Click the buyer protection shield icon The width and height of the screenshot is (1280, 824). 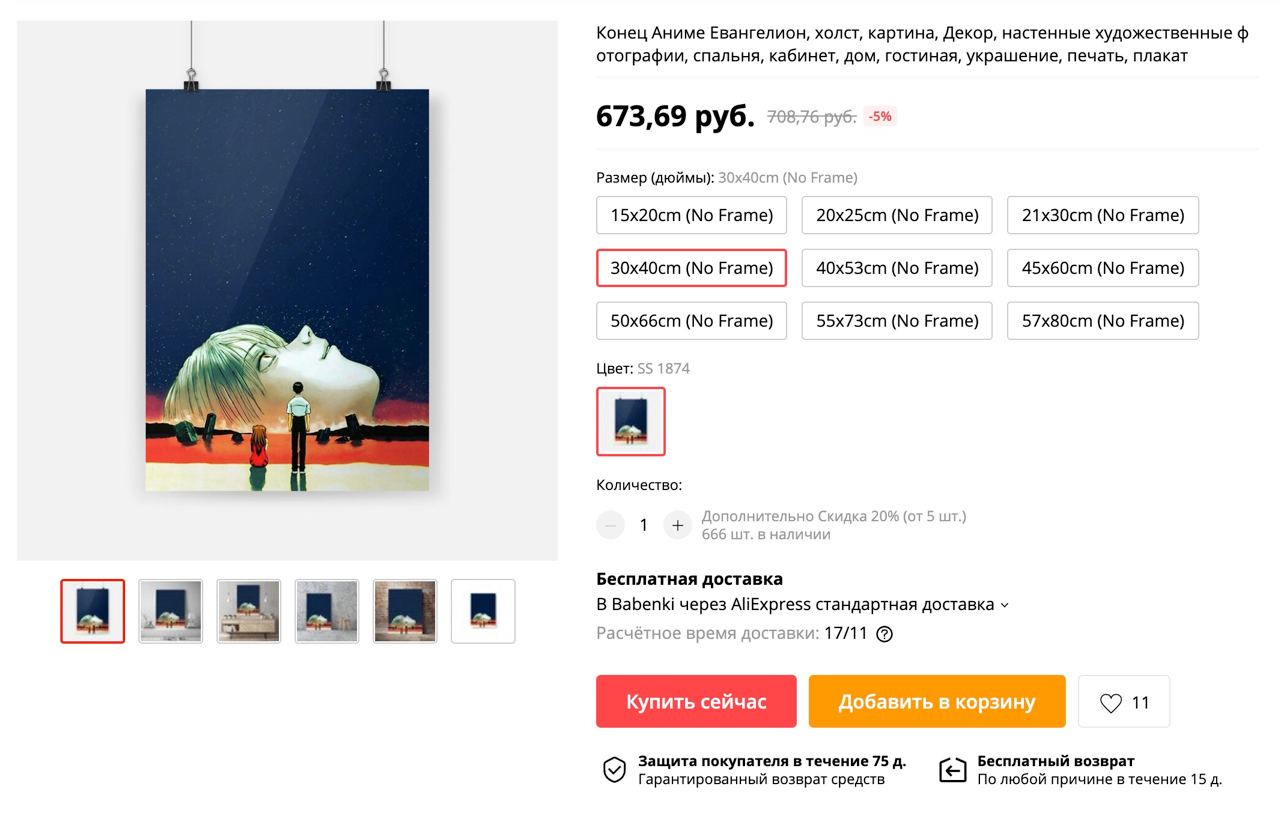614,770
